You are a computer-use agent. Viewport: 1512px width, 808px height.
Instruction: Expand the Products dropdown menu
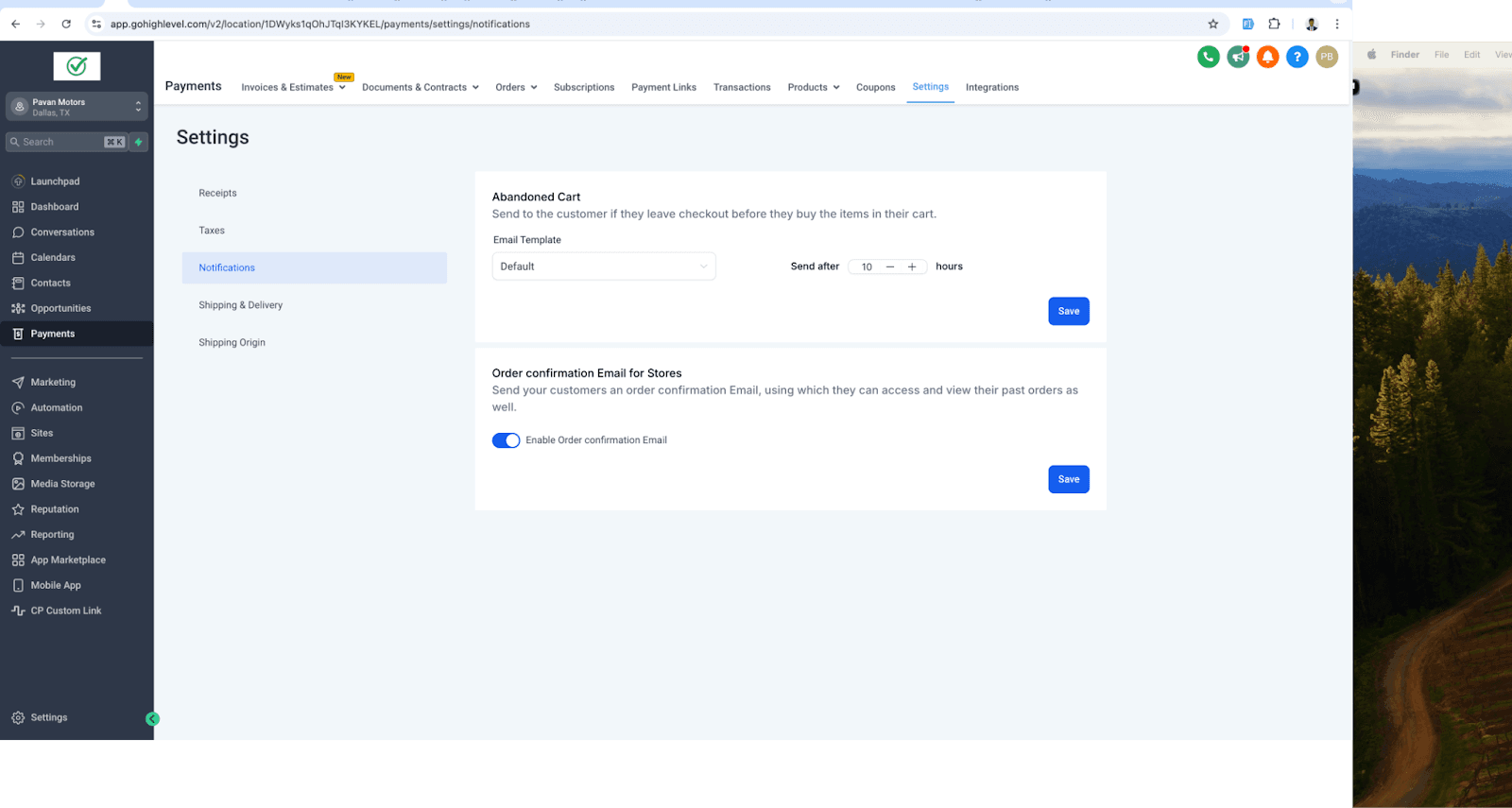(x=814, y=87)
